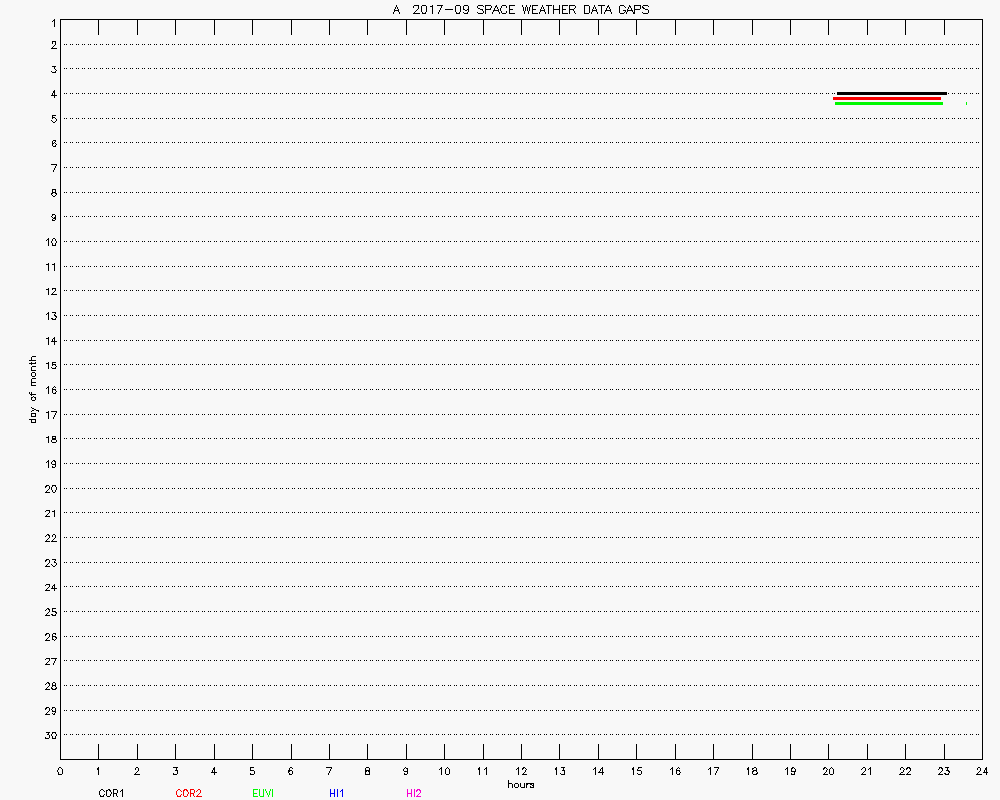Click the COR1 legend label

click(x=111, y=793)
